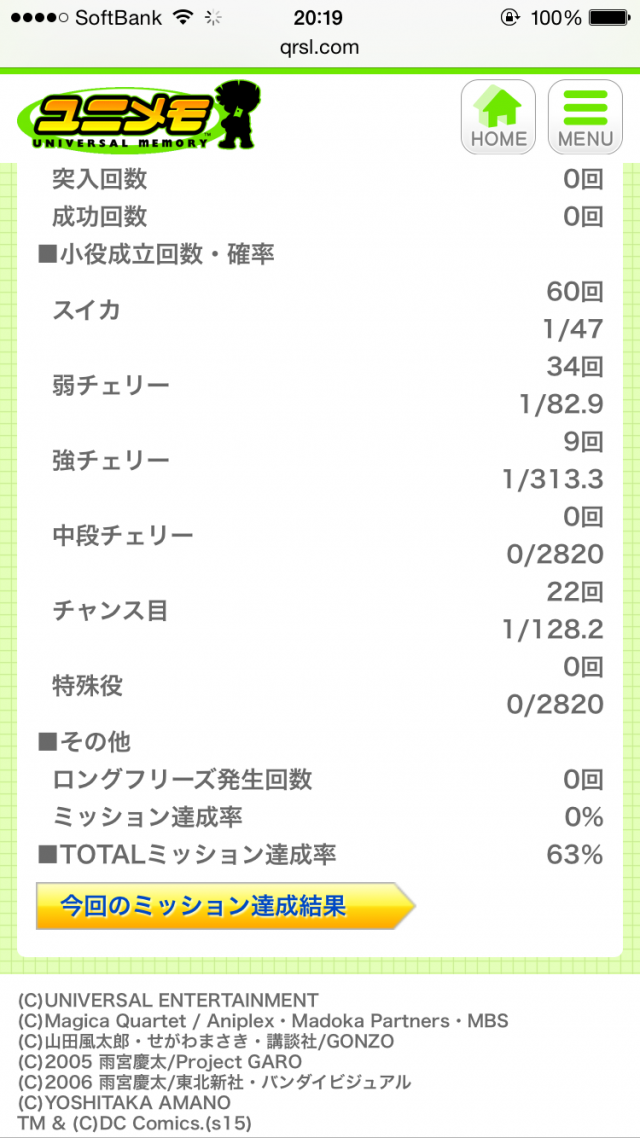Tap the SoftBank carrier label

click(118, 18)
